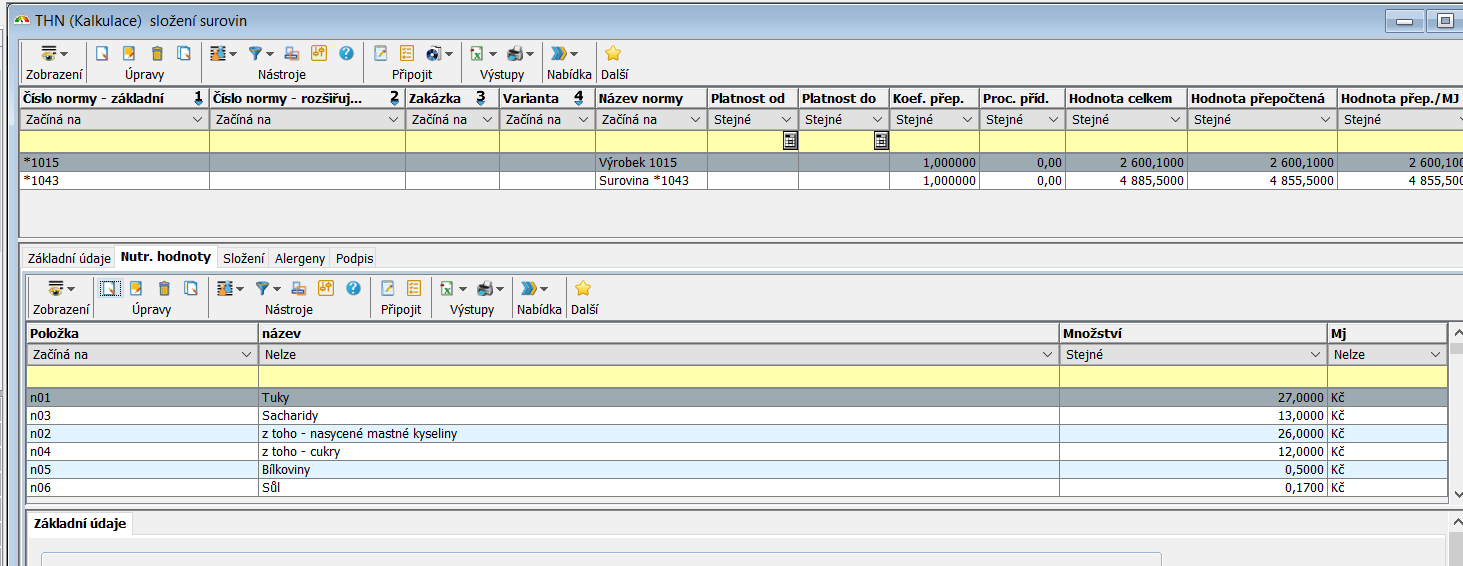The width and height of the screenshot is (1463, 566).
Task: Click the Excel export icon in top toolbar
Action: pos(478,54)
